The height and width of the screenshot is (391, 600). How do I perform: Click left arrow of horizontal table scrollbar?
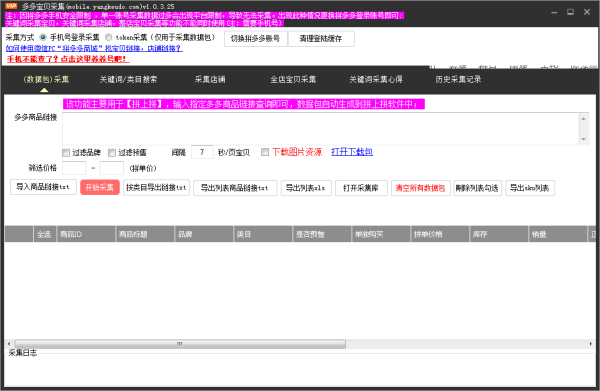9,344
